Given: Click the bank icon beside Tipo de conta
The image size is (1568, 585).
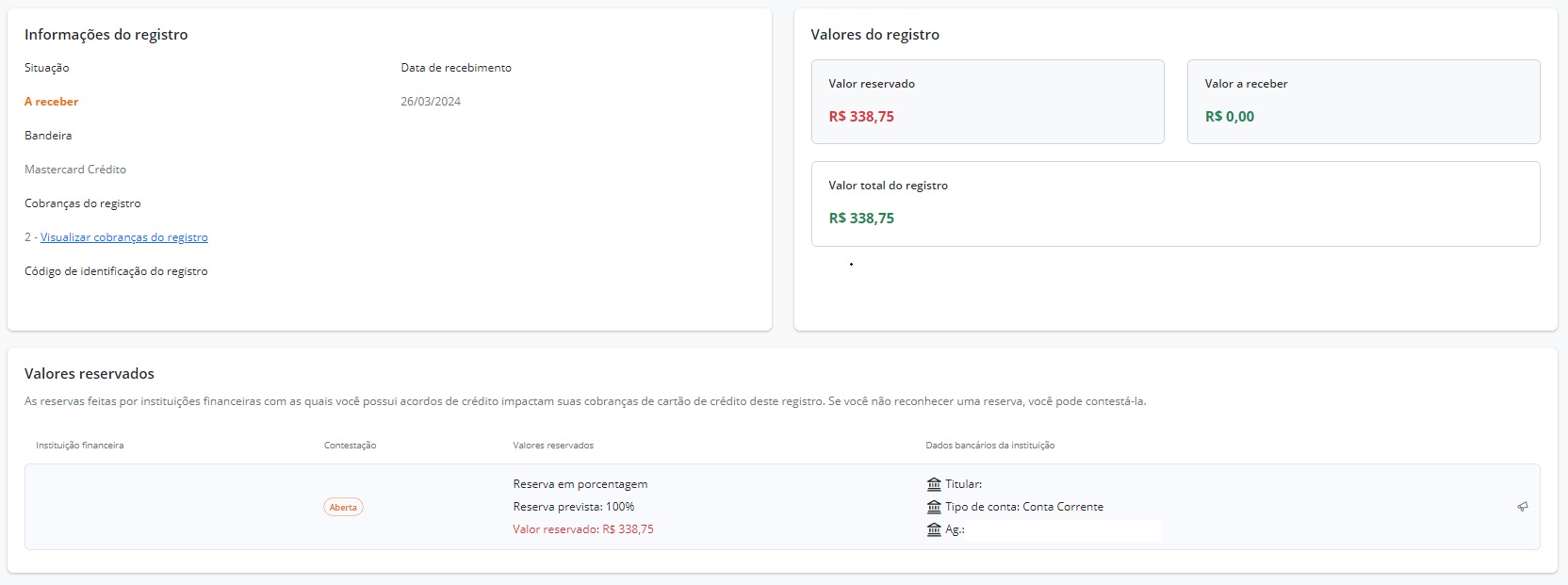Looking at the screenshot, I should tap(934, 507).
